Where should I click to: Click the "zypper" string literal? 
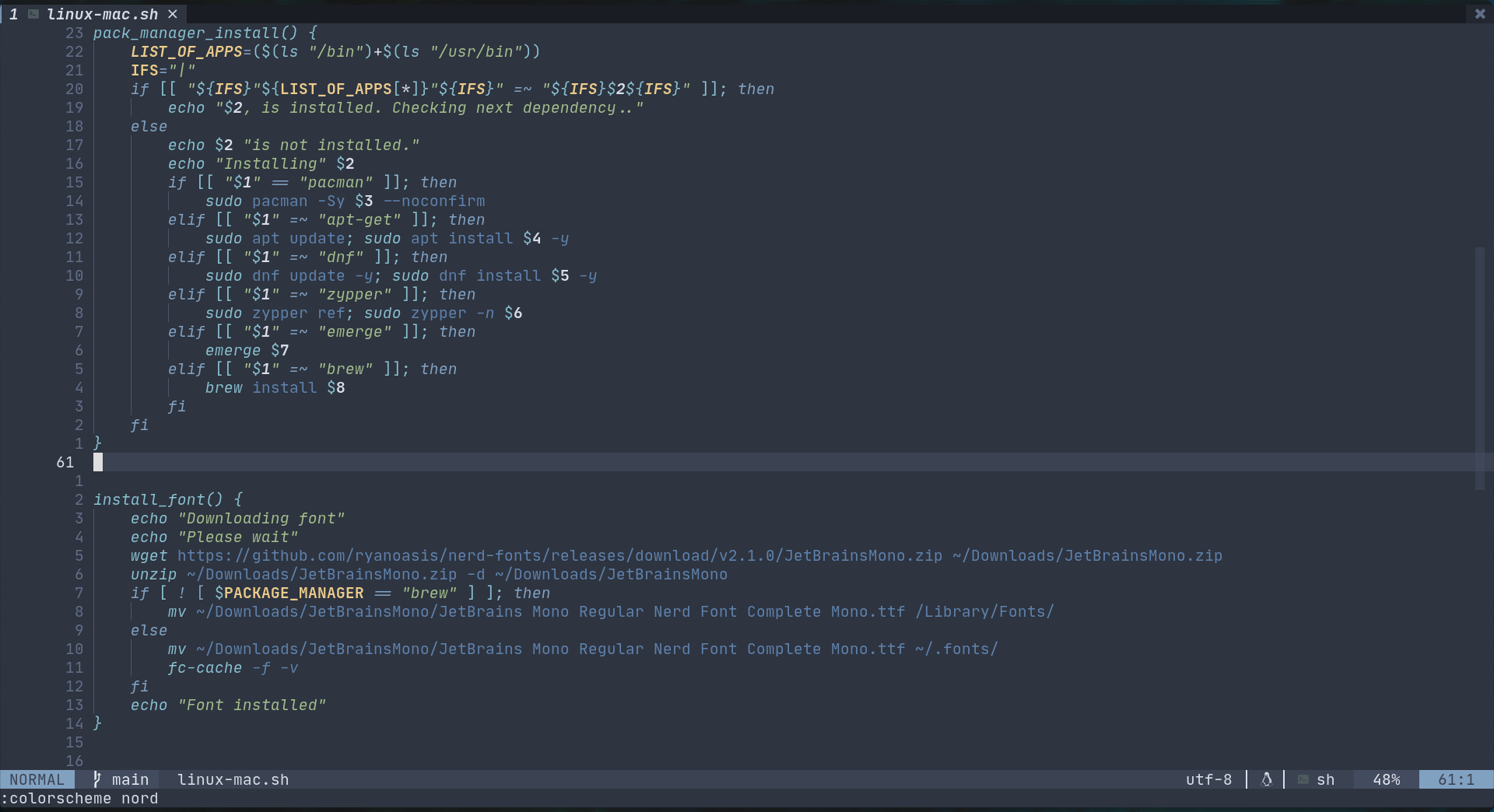[355, 294]
